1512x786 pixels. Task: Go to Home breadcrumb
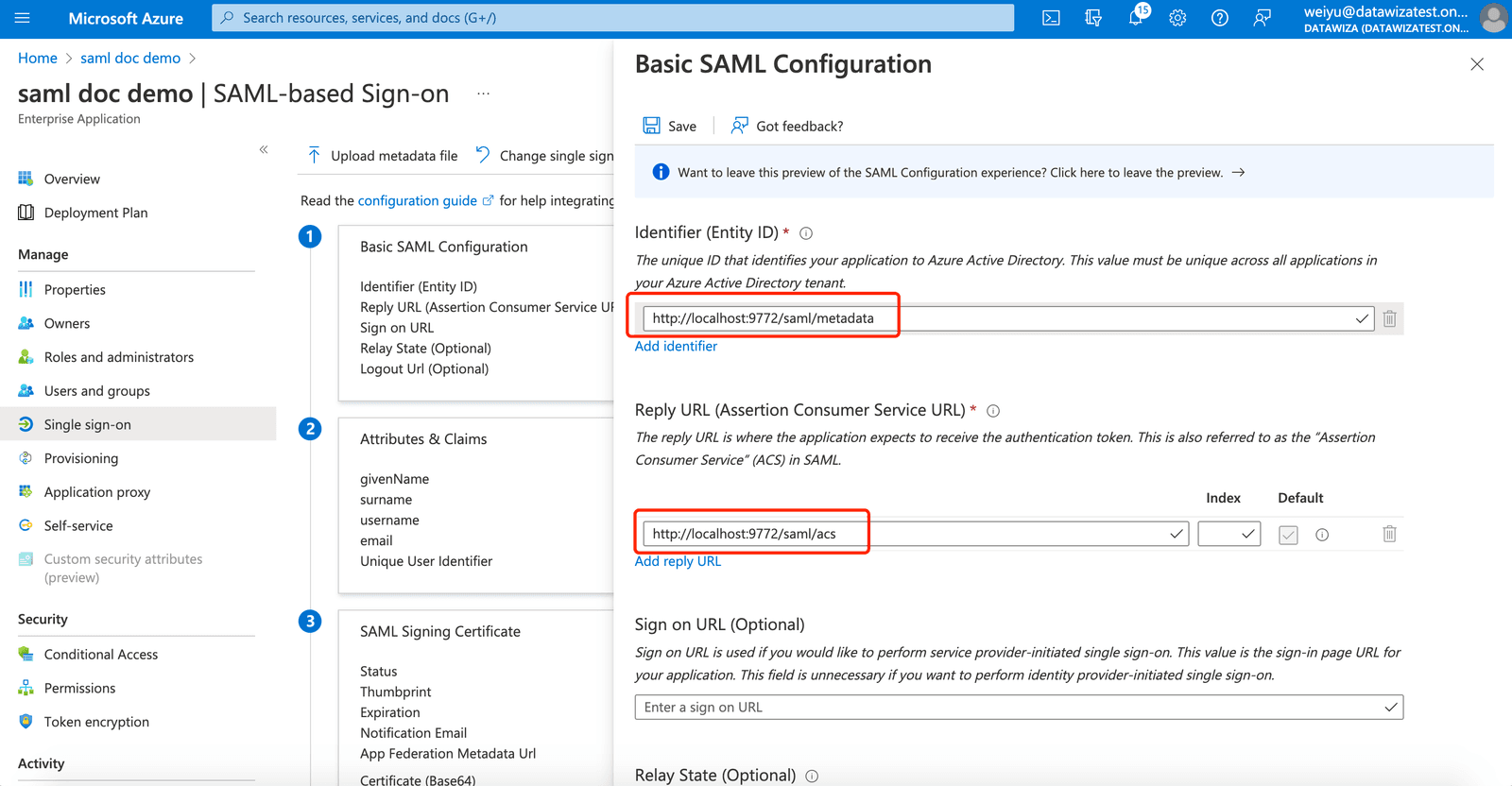click(x=38, y=58)
